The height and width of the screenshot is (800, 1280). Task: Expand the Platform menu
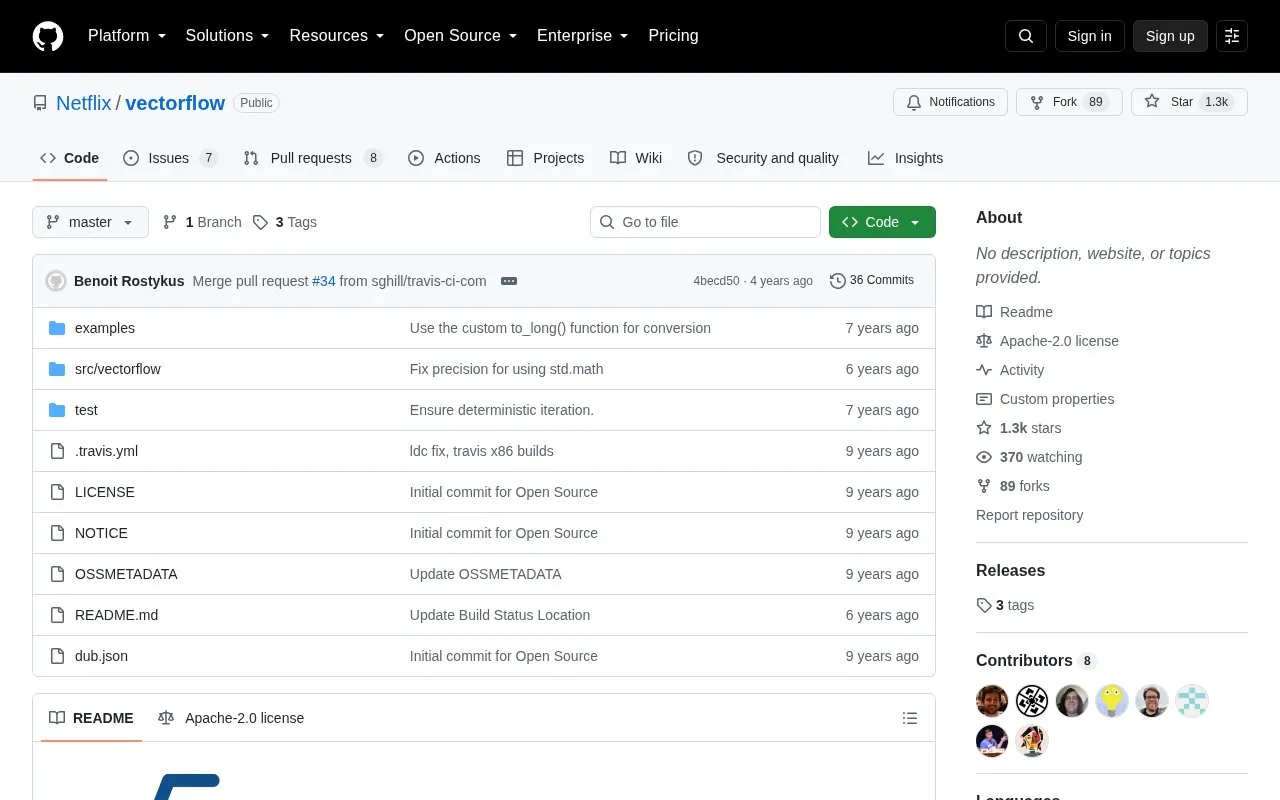tap(127, 36)
